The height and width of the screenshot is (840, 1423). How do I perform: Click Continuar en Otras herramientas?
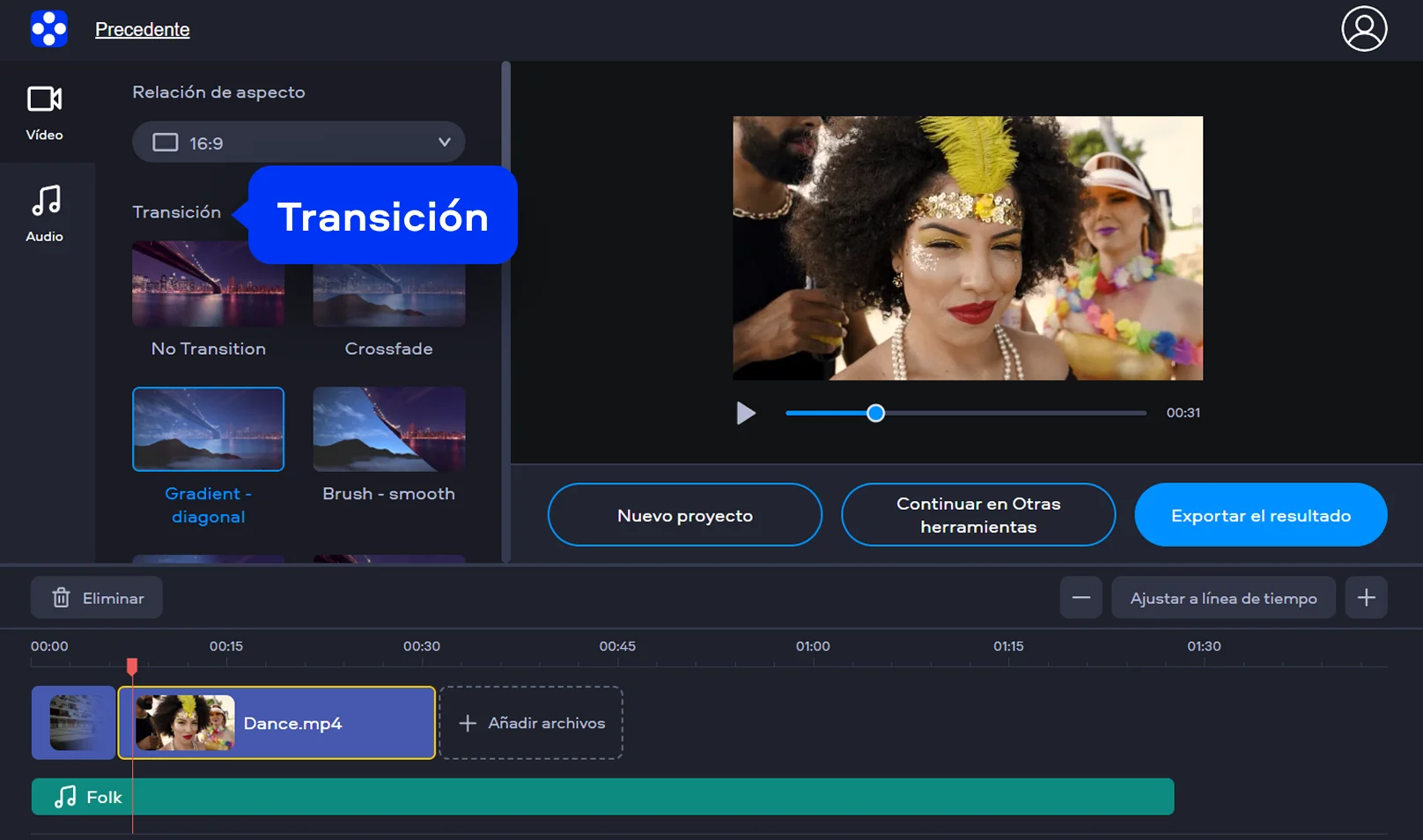point(977,515)
